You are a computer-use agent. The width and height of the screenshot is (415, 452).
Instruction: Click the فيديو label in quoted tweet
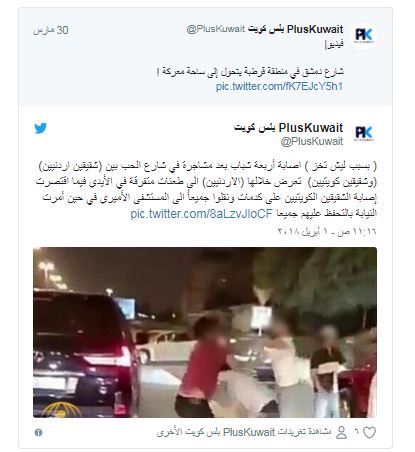(x=334, y=44)
